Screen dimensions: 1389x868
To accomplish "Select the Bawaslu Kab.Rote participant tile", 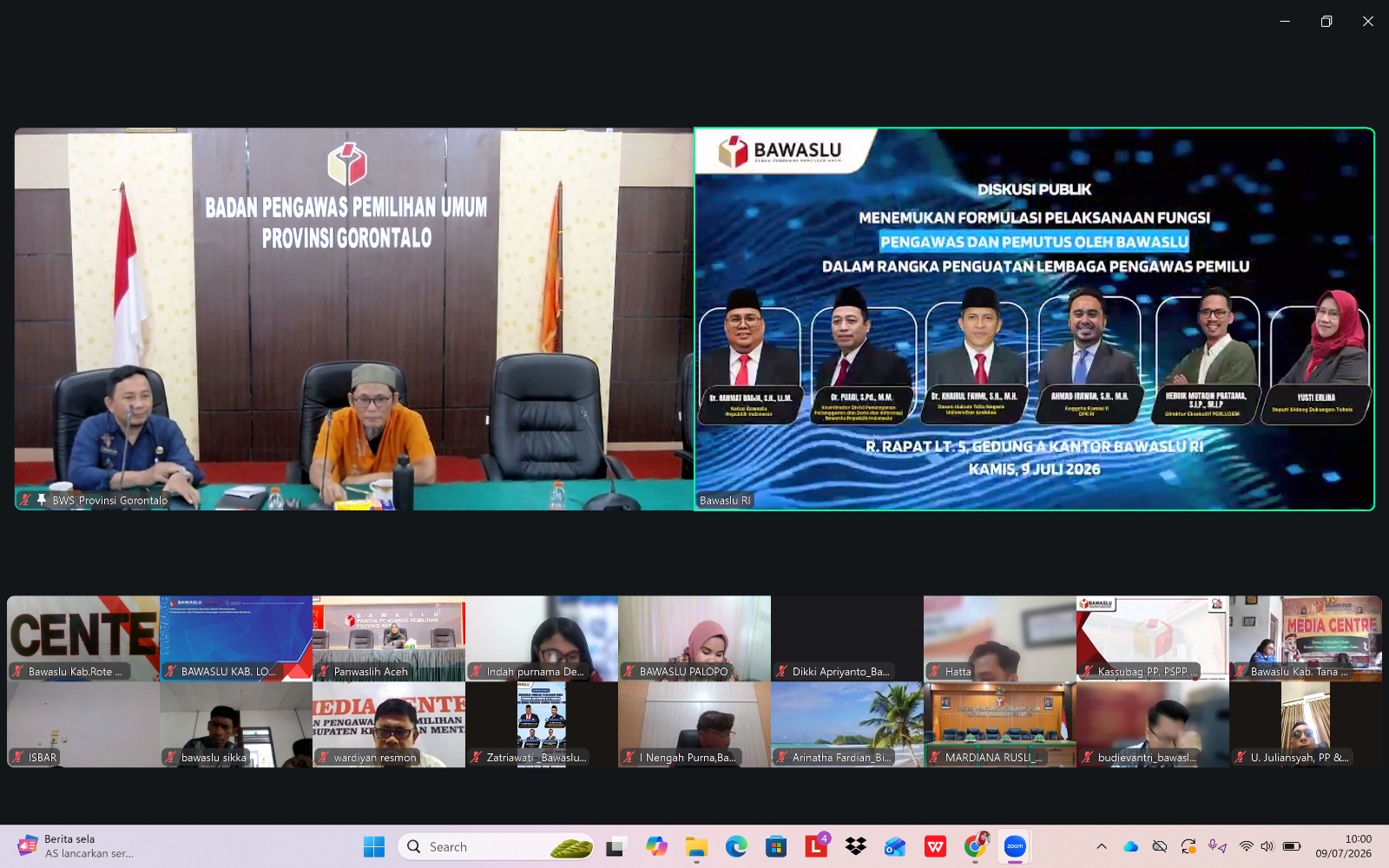I will [83, 638].
